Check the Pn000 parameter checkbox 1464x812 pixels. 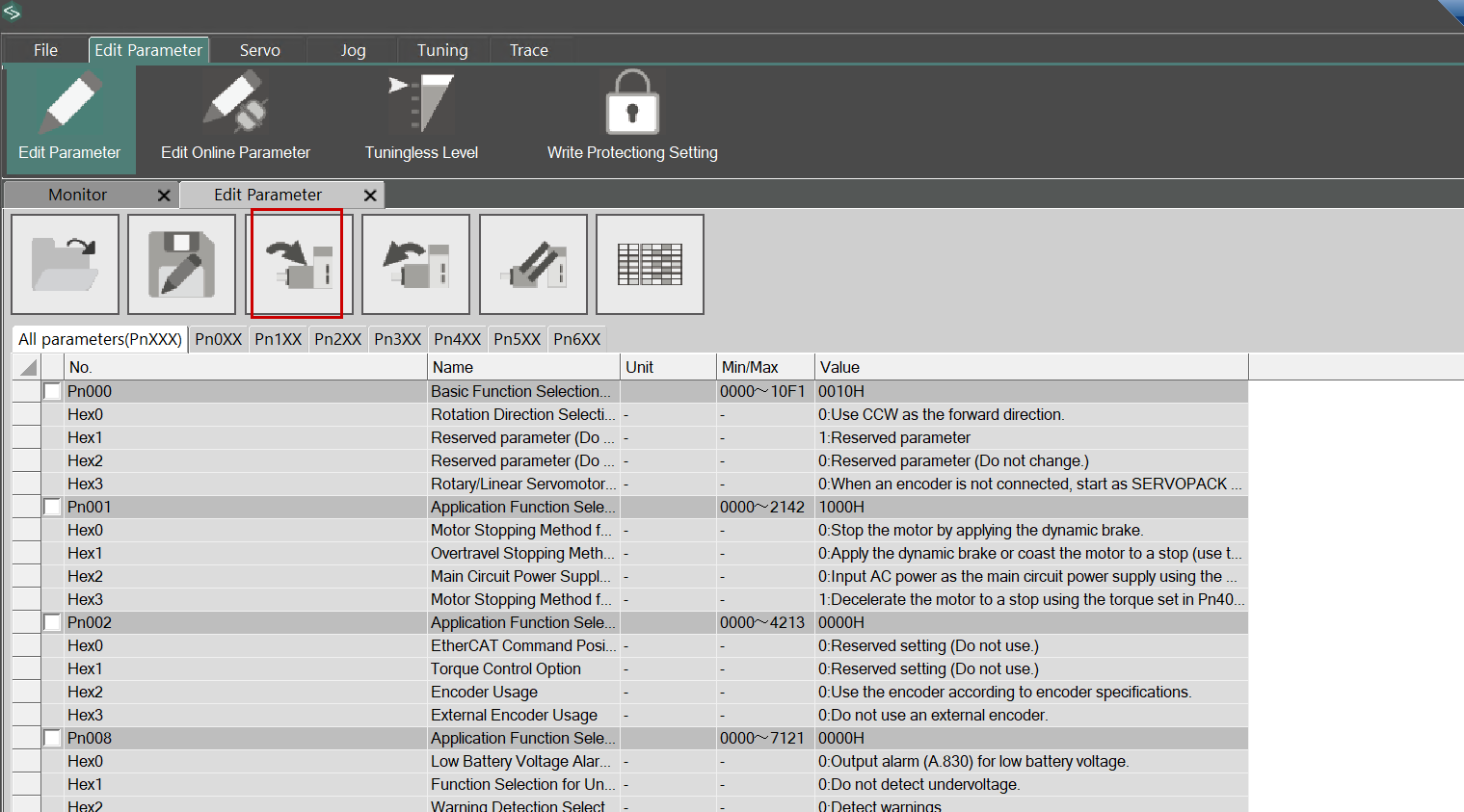coord(52,392)
